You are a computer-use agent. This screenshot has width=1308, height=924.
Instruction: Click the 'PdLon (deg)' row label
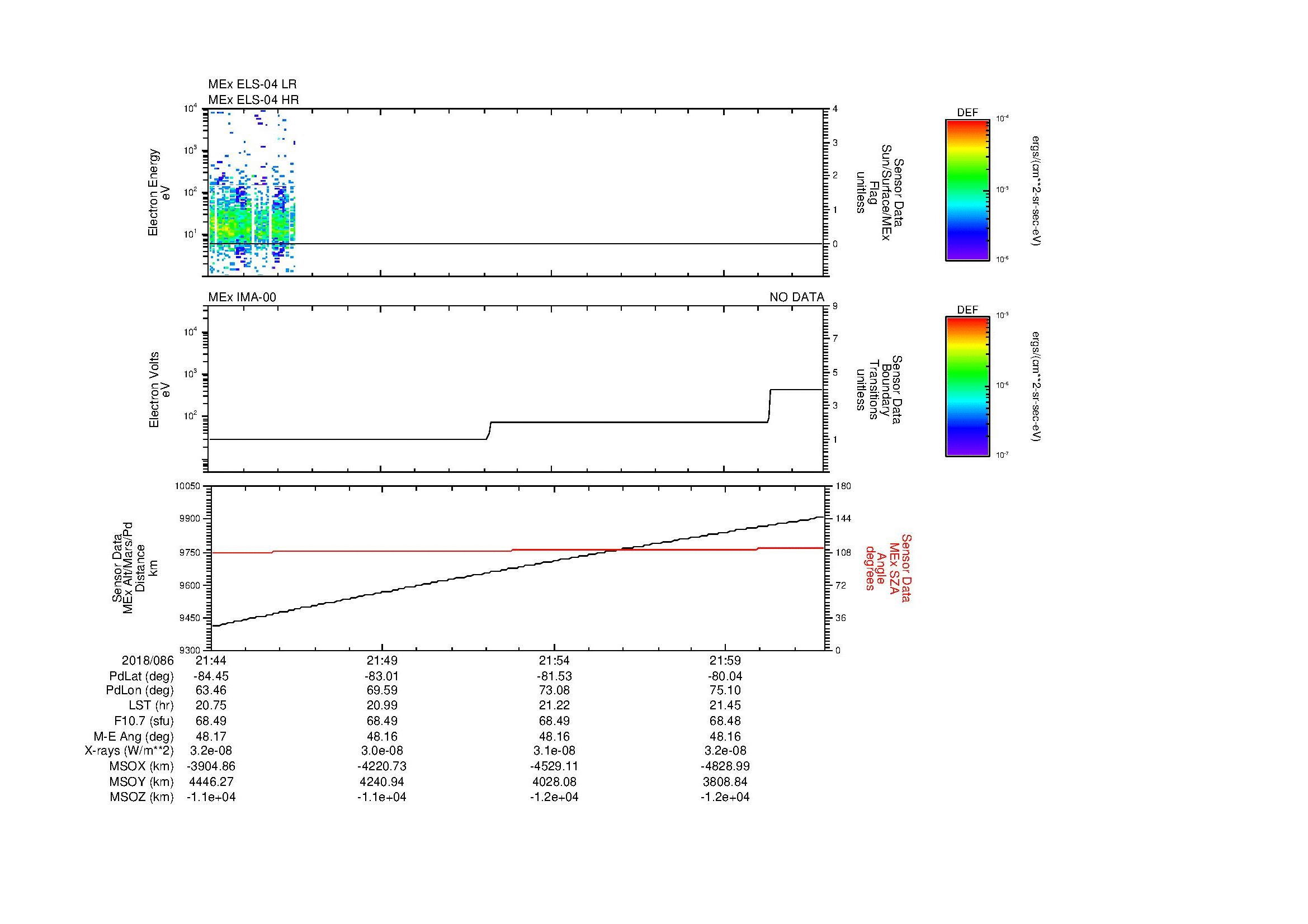(140, 690)
